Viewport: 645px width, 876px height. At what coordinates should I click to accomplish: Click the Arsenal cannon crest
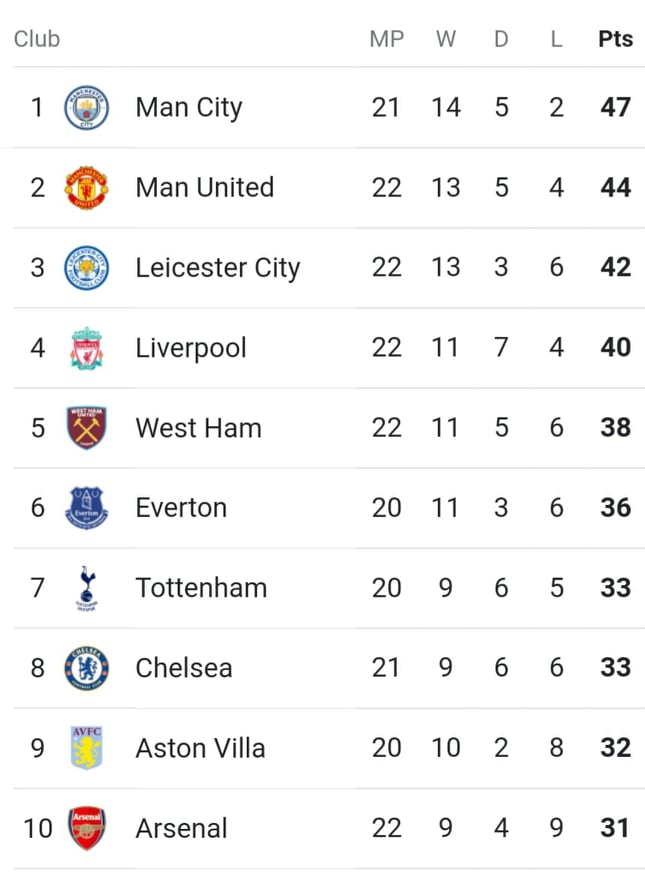pos(87,828)
